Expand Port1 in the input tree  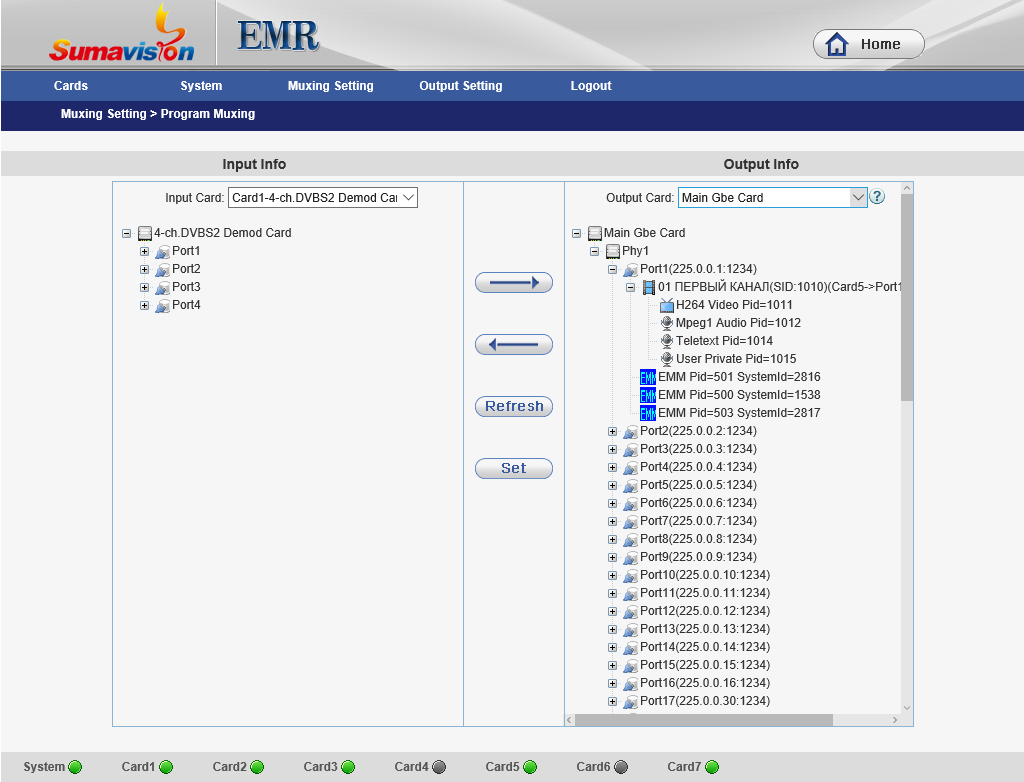coord(144,251)
